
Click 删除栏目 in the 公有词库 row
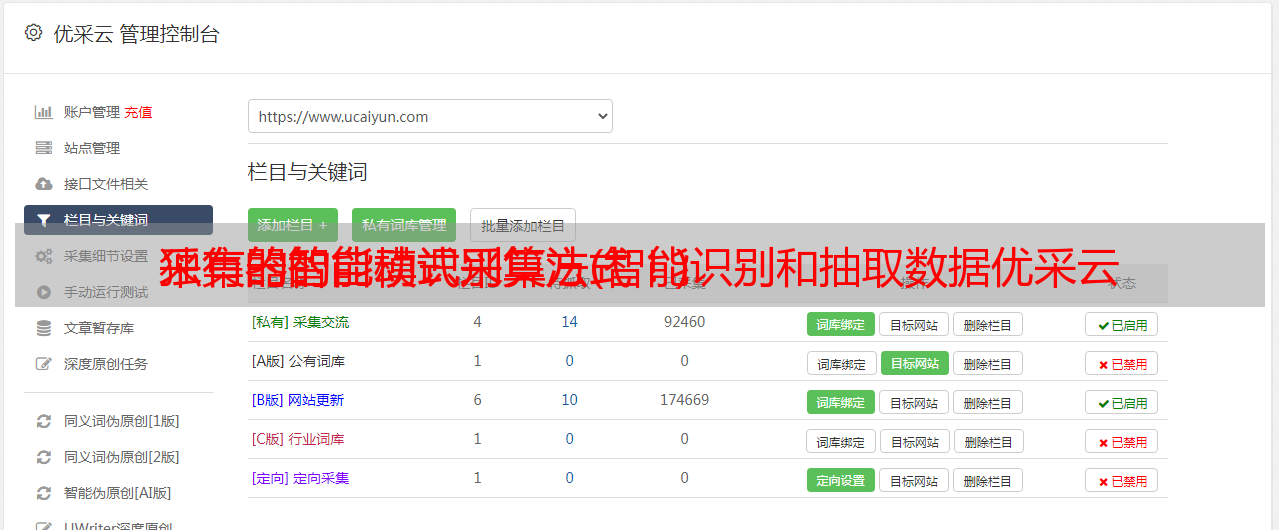coord(988,363)
